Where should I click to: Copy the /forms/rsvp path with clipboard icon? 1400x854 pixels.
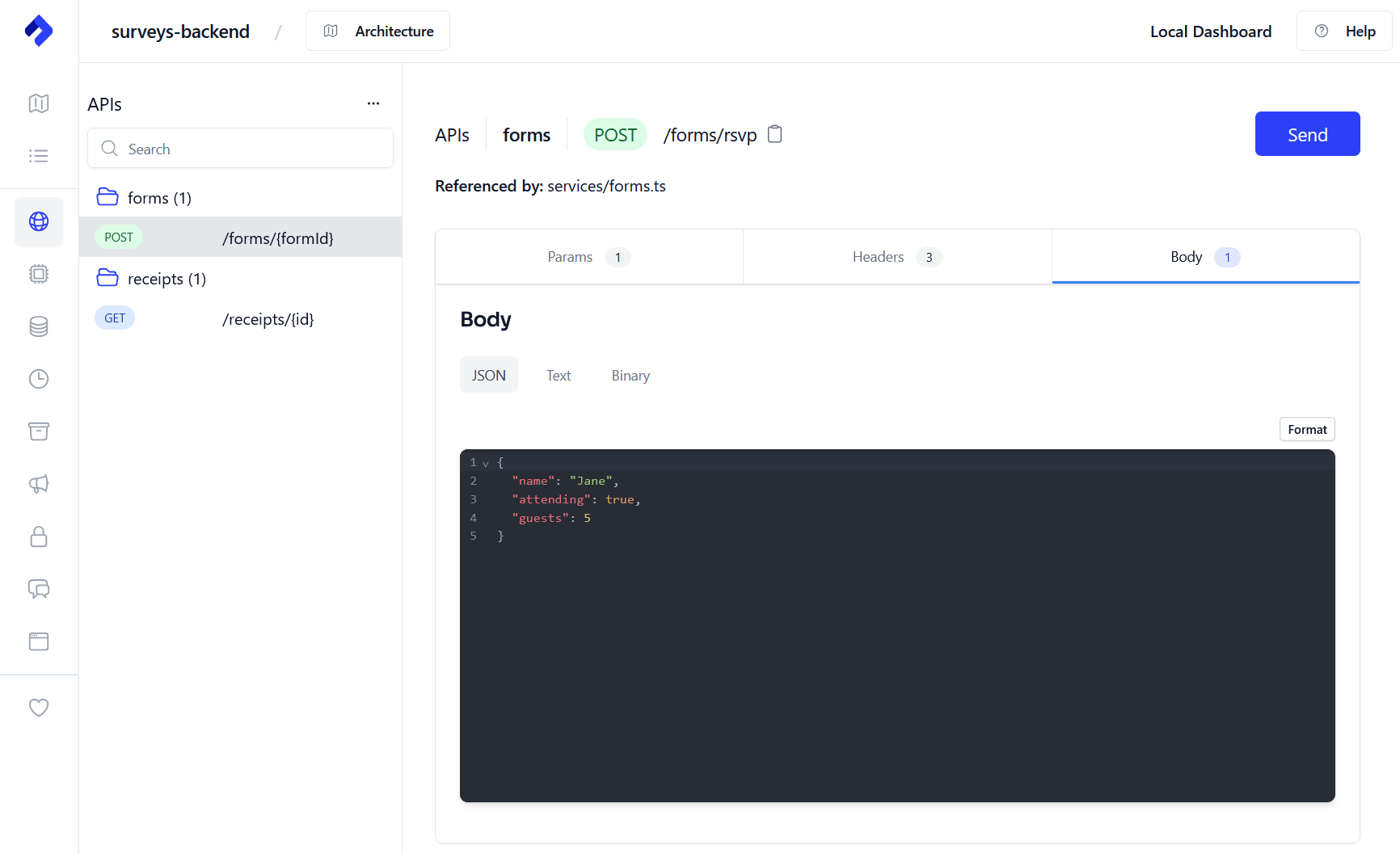(774, 134)
